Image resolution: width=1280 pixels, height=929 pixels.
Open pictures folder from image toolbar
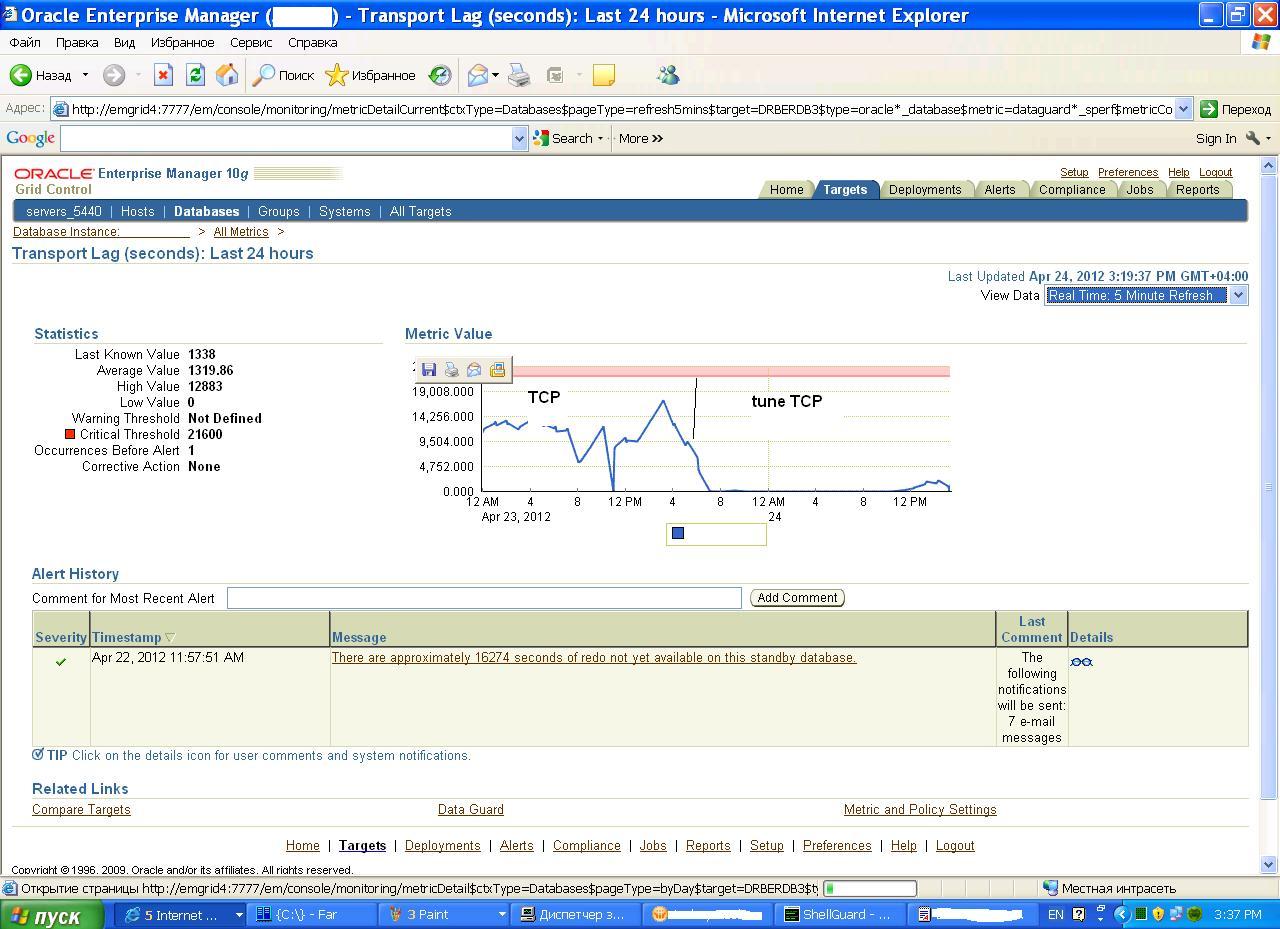click(497, 370)
